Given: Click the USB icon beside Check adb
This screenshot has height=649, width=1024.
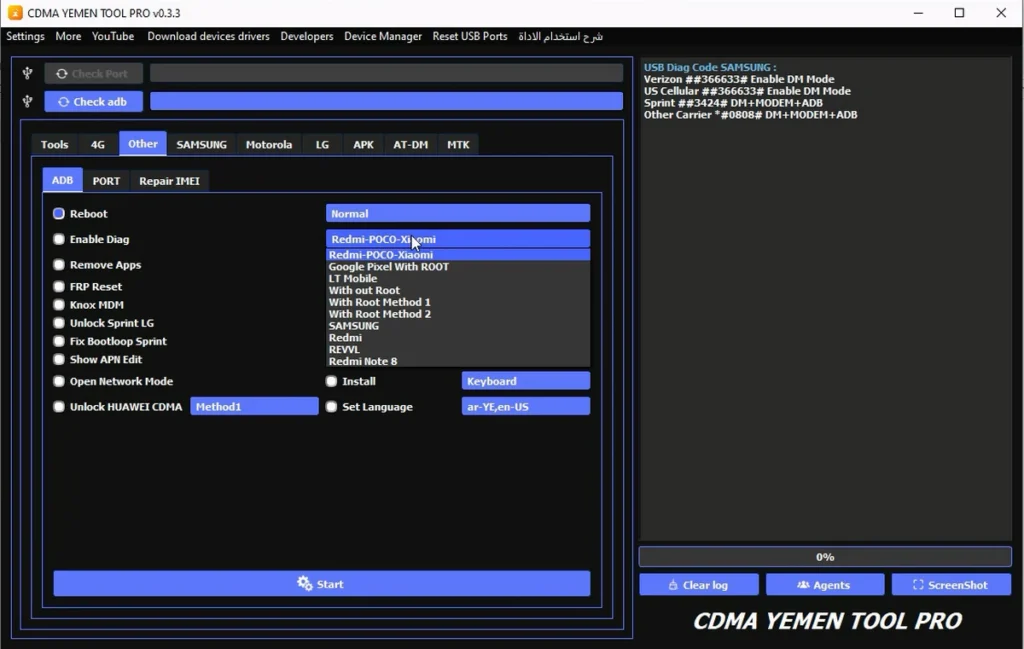Looking at the screenshot, I should tap(28, 101).
